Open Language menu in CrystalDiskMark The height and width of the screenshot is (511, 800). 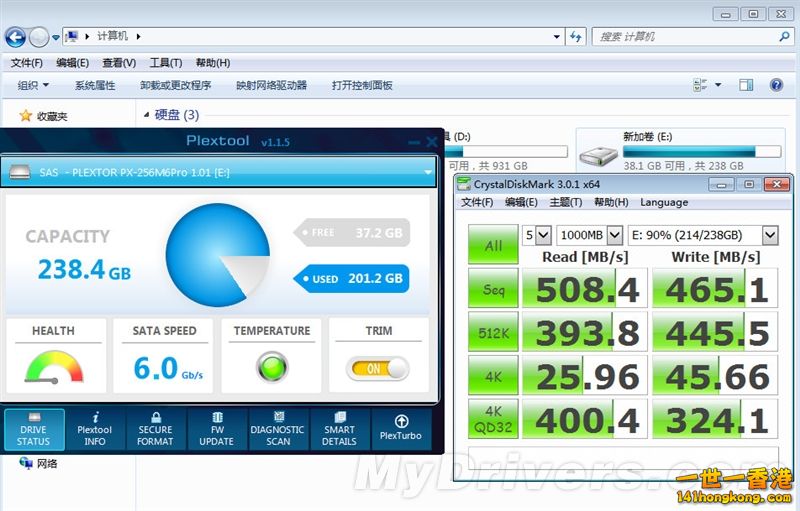click(x=664, y=202)
